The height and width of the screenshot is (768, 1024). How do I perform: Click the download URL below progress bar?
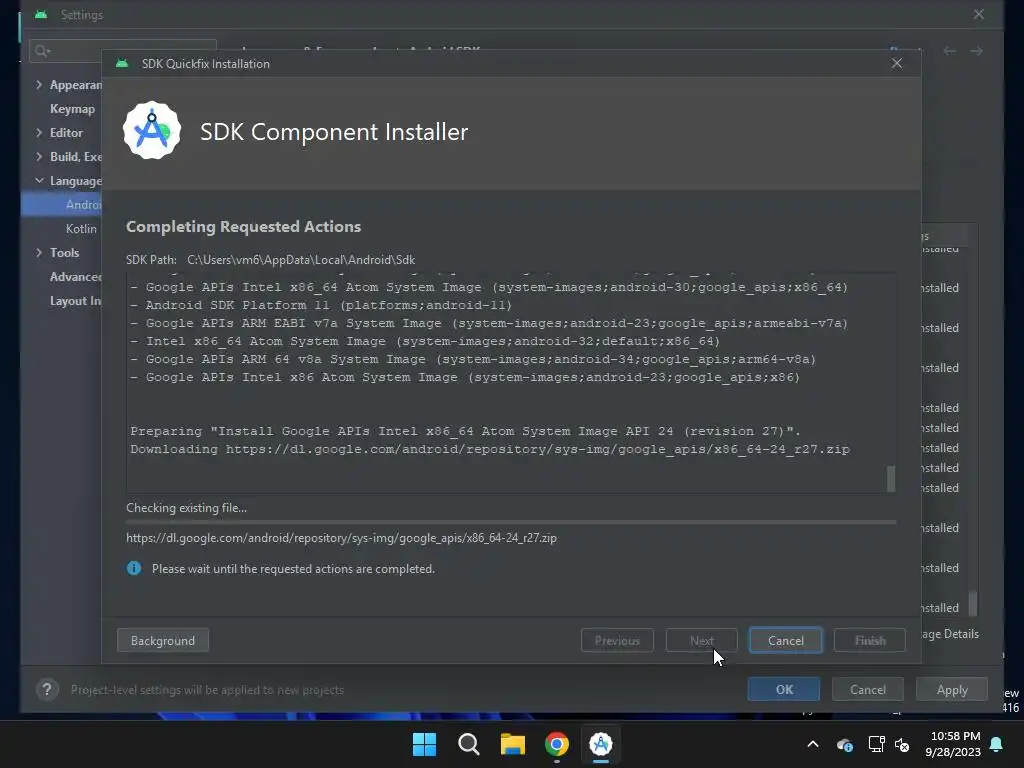point(342,538)
